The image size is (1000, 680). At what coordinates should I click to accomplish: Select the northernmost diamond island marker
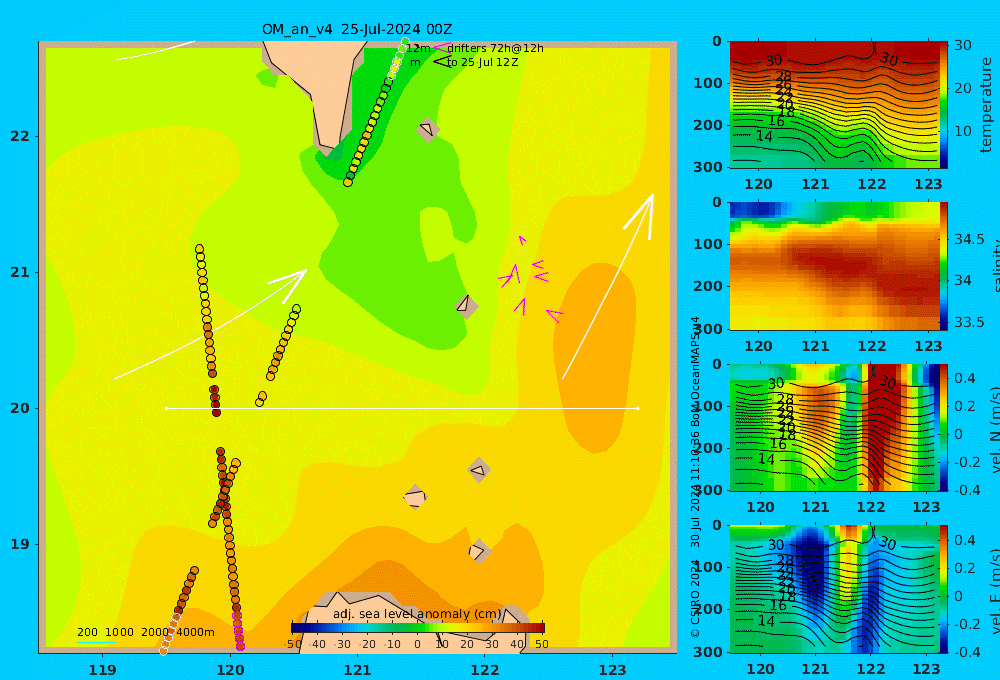(x=427, y=129)
